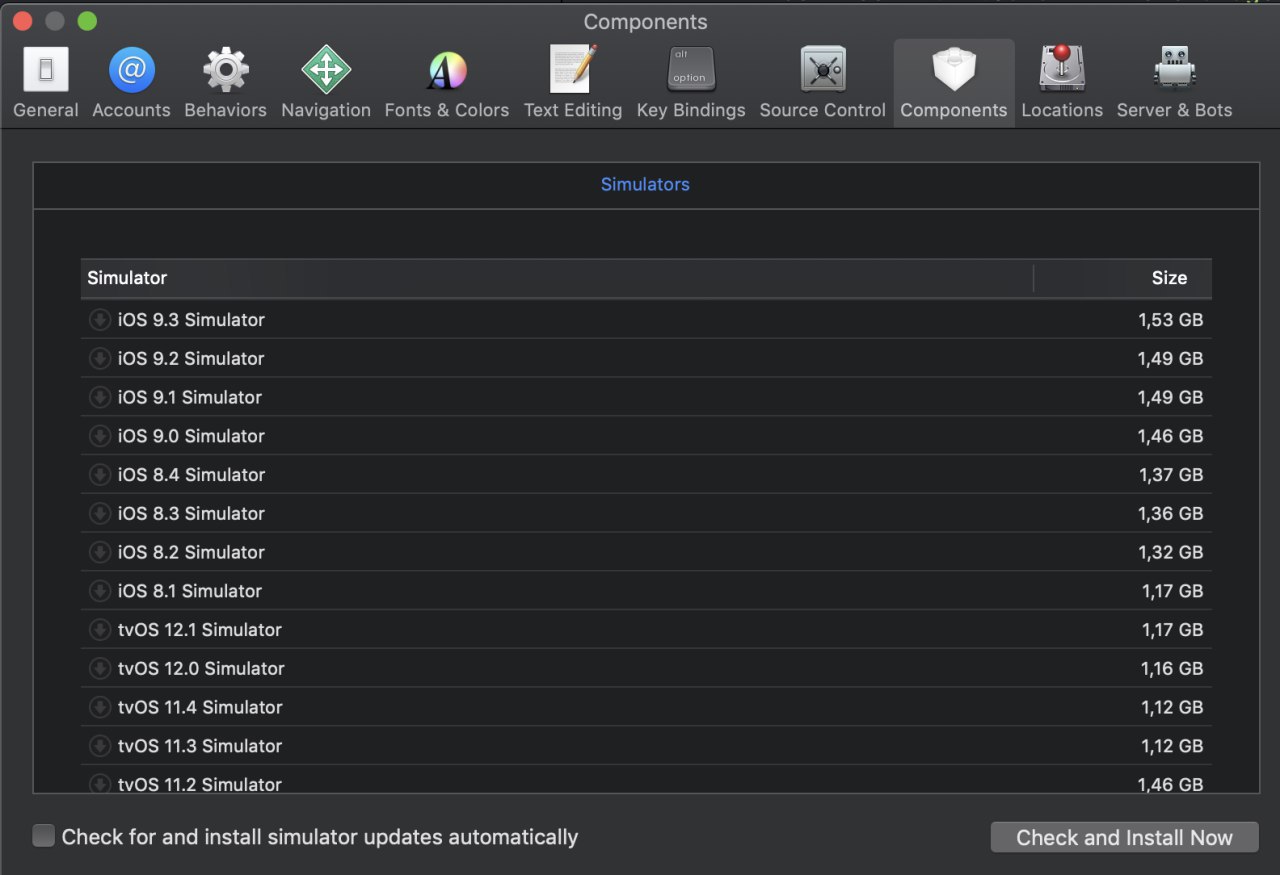Download the iOS 9.3 Simulator

click(x=99, y=320)
